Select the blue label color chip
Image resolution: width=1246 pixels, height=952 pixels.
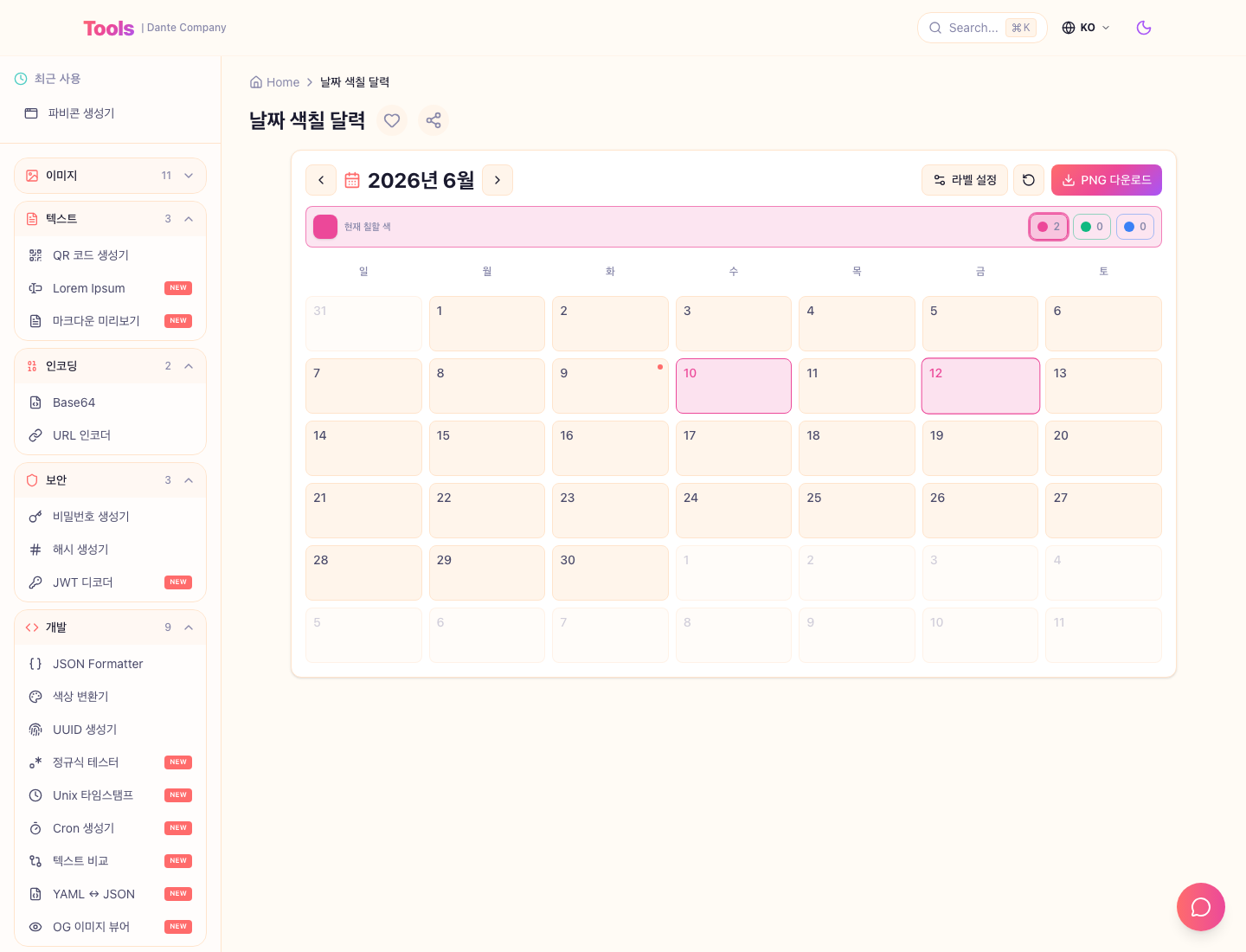(x=1135, y=227)
